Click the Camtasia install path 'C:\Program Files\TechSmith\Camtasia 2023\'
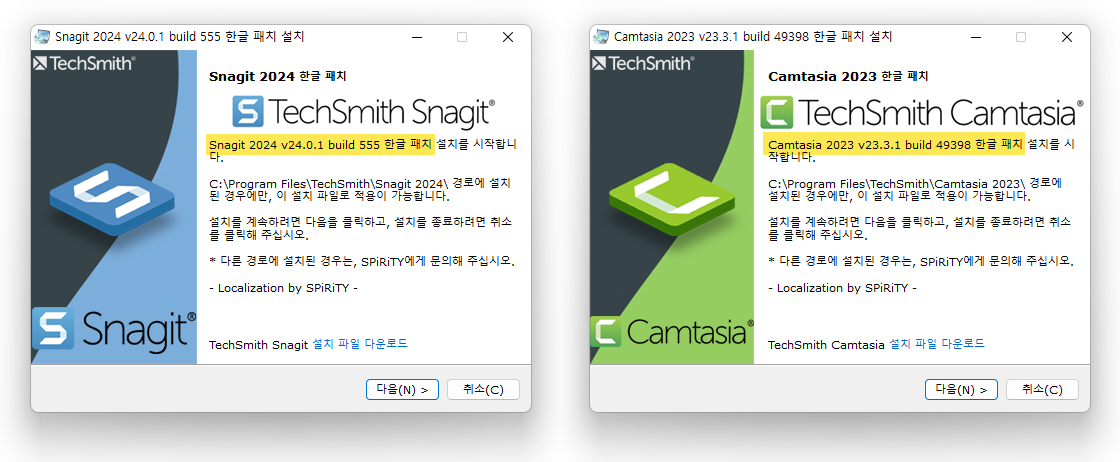Image resolution: width=1120 pixels, height=462 pixels. coord(899,183)
